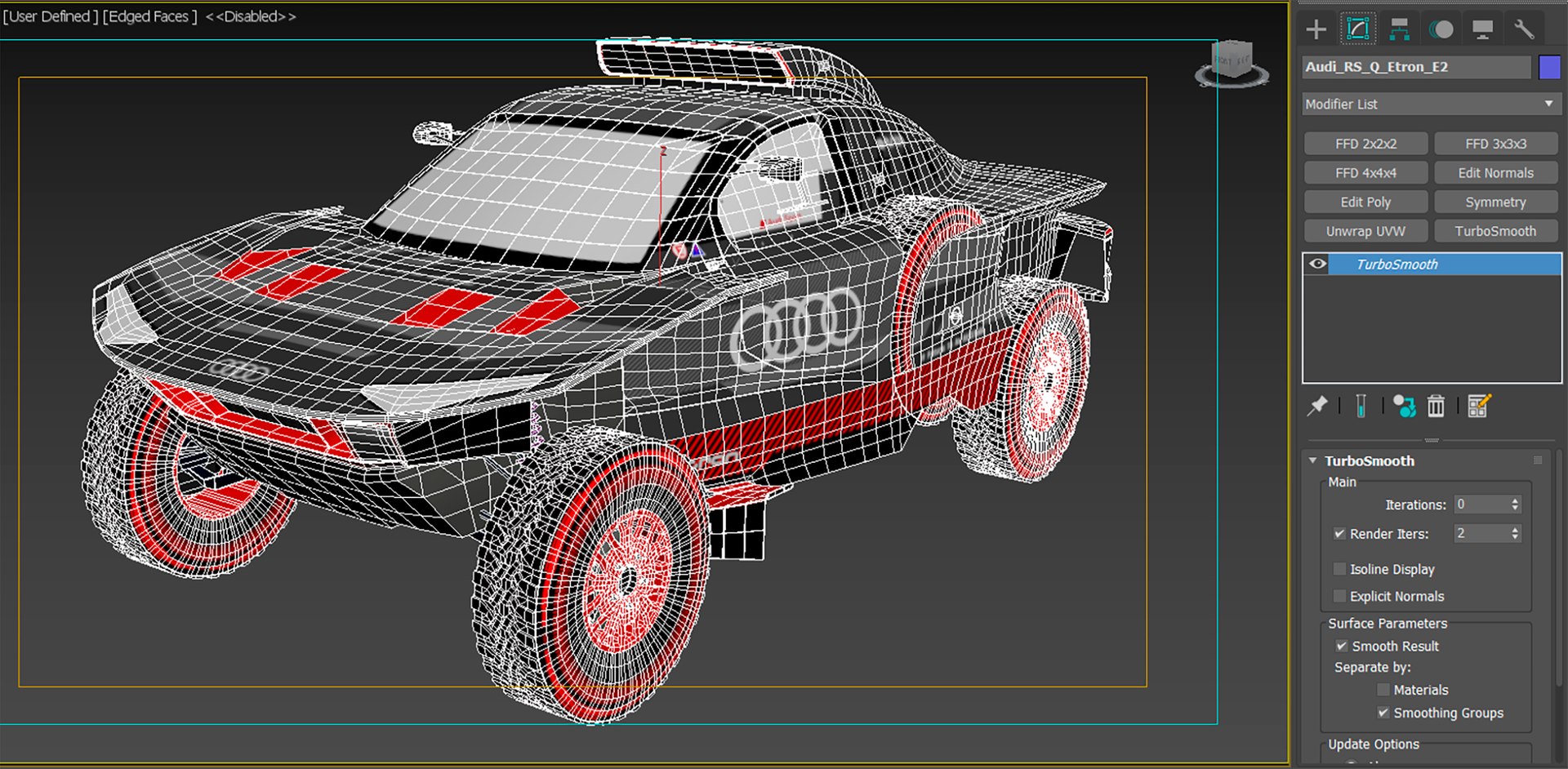
Task: Click the object color swatch
Action: pos(1549,67)
